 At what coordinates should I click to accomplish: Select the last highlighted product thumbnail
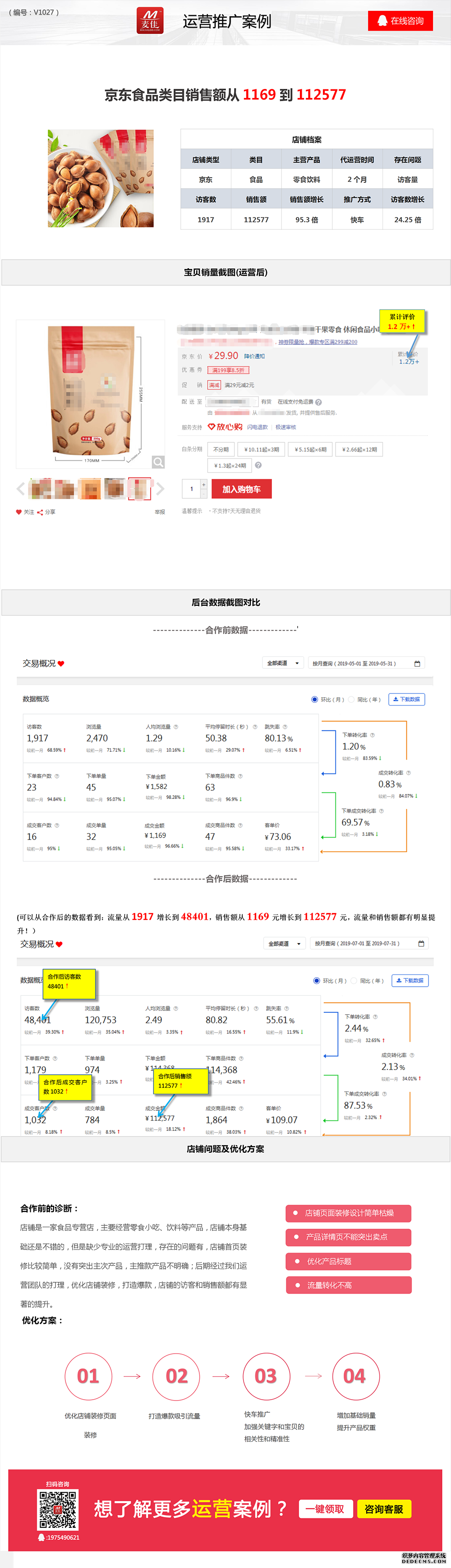pos(139,488)
